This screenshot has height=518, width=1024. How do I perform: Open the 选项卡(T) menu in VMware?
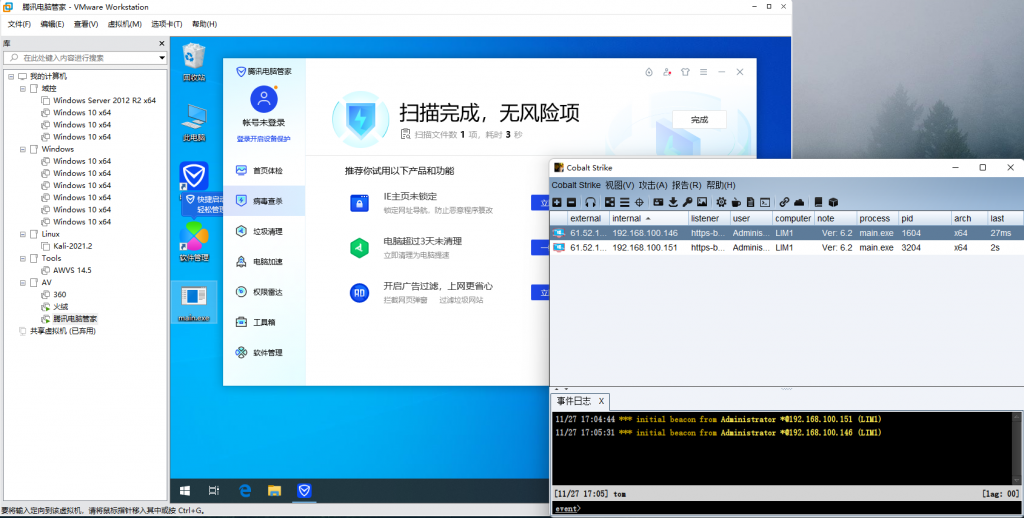point(167,24)
